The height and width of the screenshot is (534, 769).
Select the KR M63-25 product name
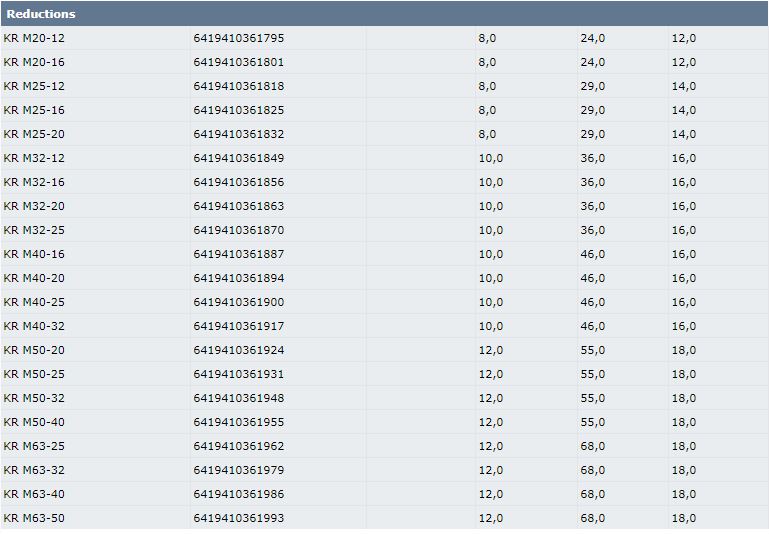coord(34,447)
